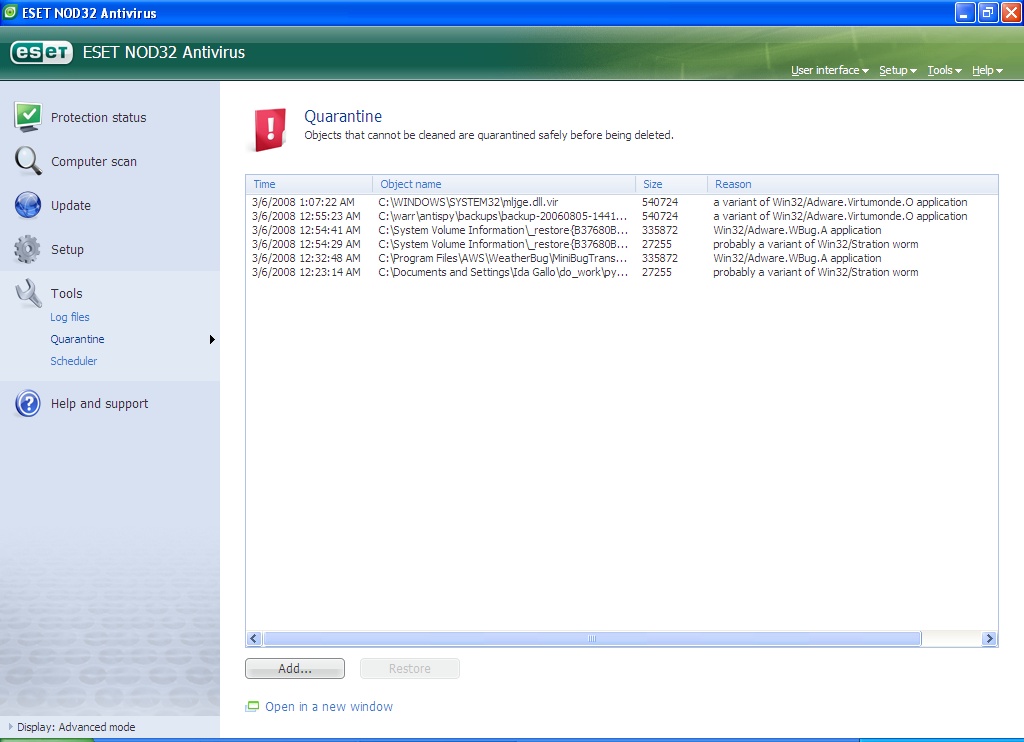Click the horizontal scrollbar right arrow

pyautogui.click(x=989, y=639)
